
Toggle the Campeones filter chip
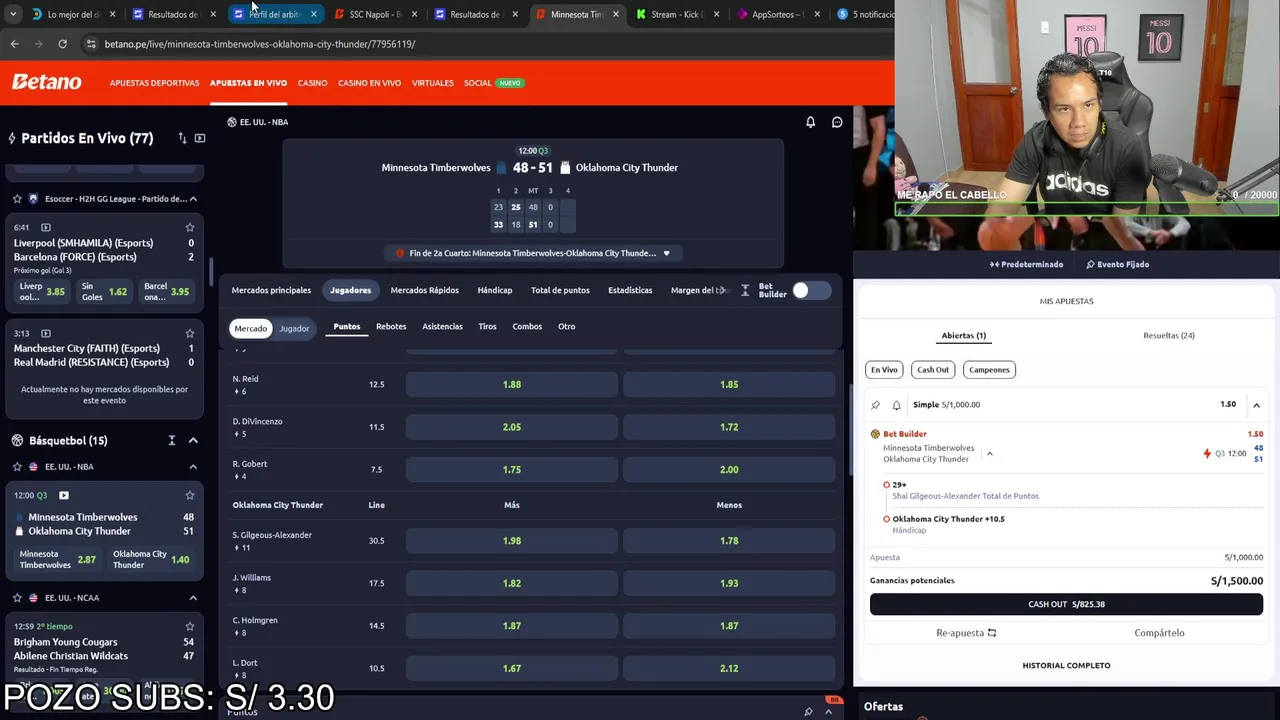989,370
